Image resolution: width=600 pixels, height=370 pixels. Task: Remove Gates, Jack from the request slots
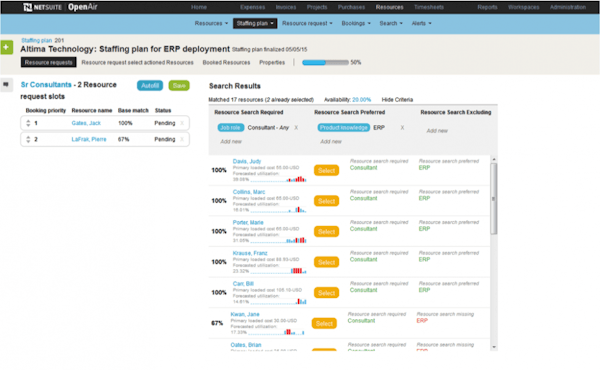pyautogui.click(x=182, y=123)
